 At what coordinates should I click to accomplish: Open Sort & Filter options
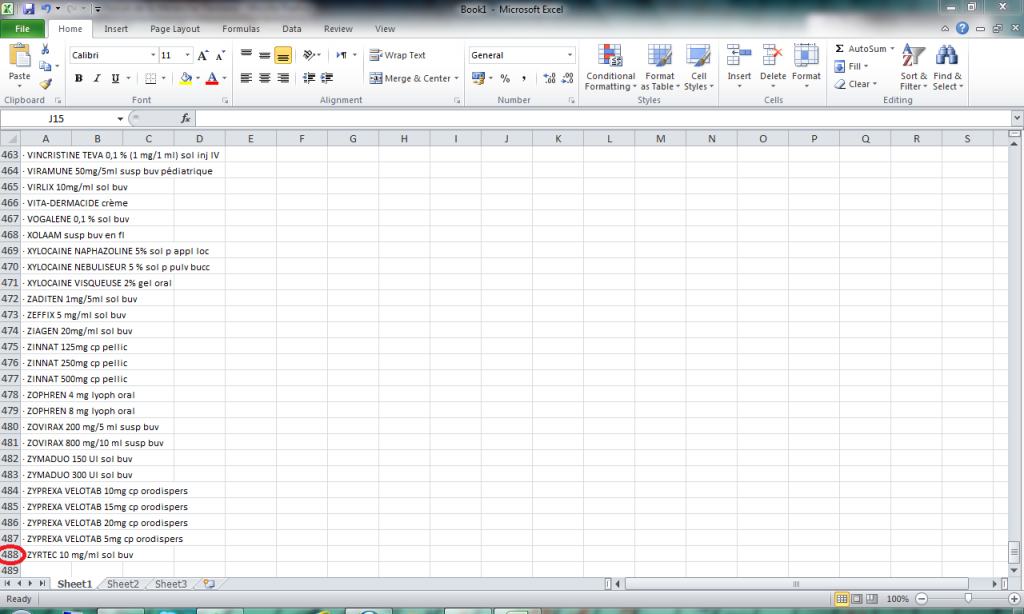click(x=913, y=67)
